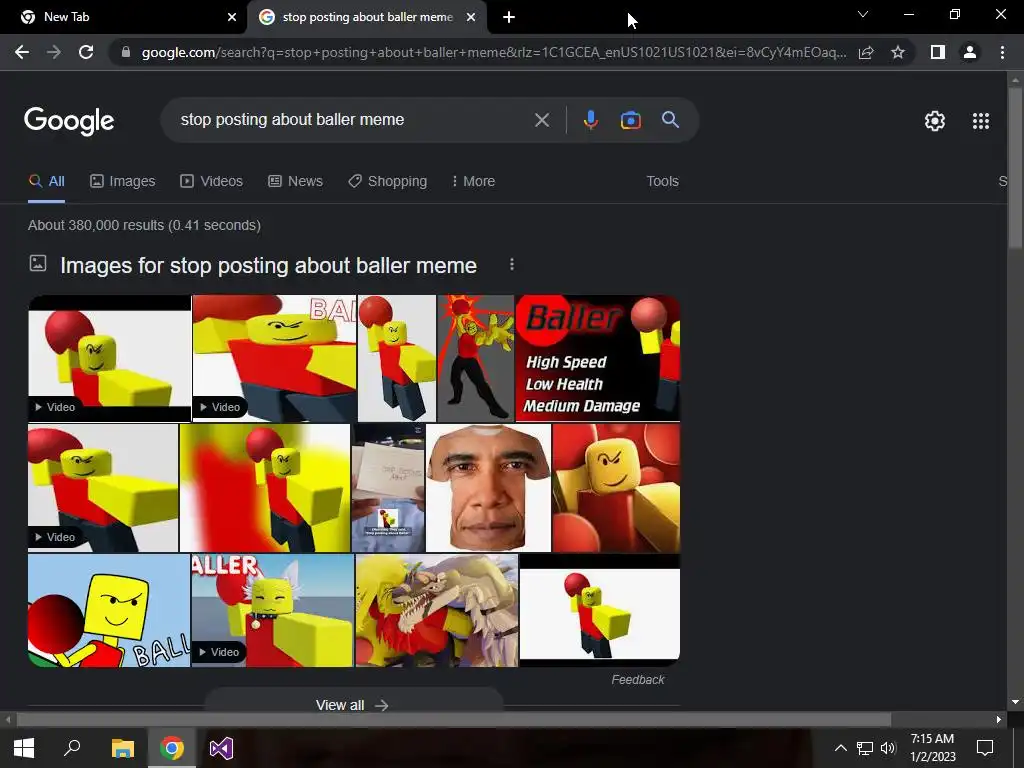Play the first baller video thumbnail

pos(110,358)
